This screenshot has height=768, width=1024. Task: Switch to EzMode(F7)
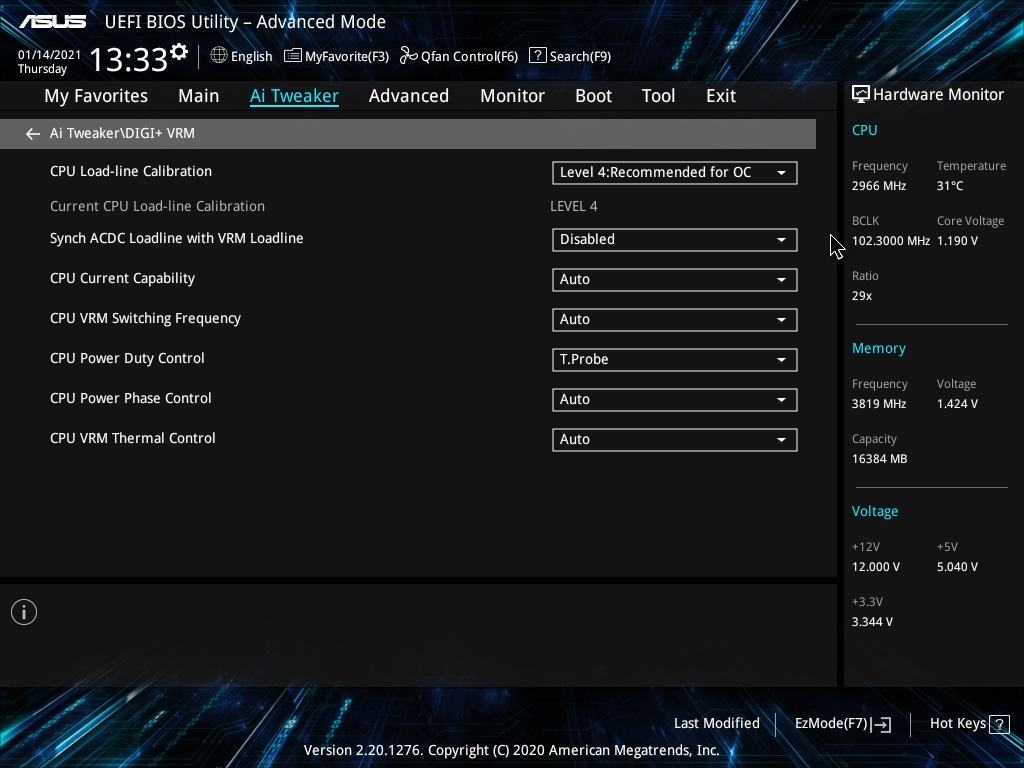tap(842, 724)
